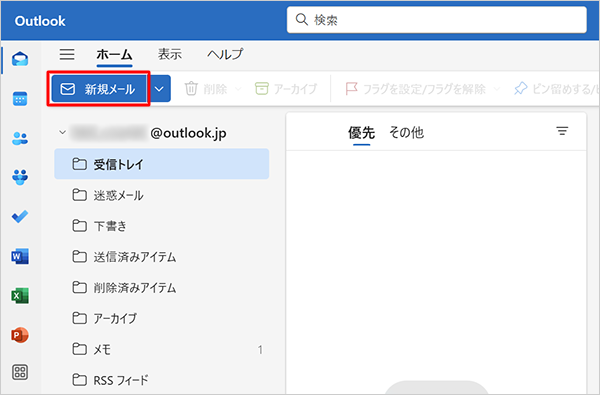Image resolution: width=600 pixels, height=395 pixels.
Task: Open the To Do checkmark icon
Action: 20,217
